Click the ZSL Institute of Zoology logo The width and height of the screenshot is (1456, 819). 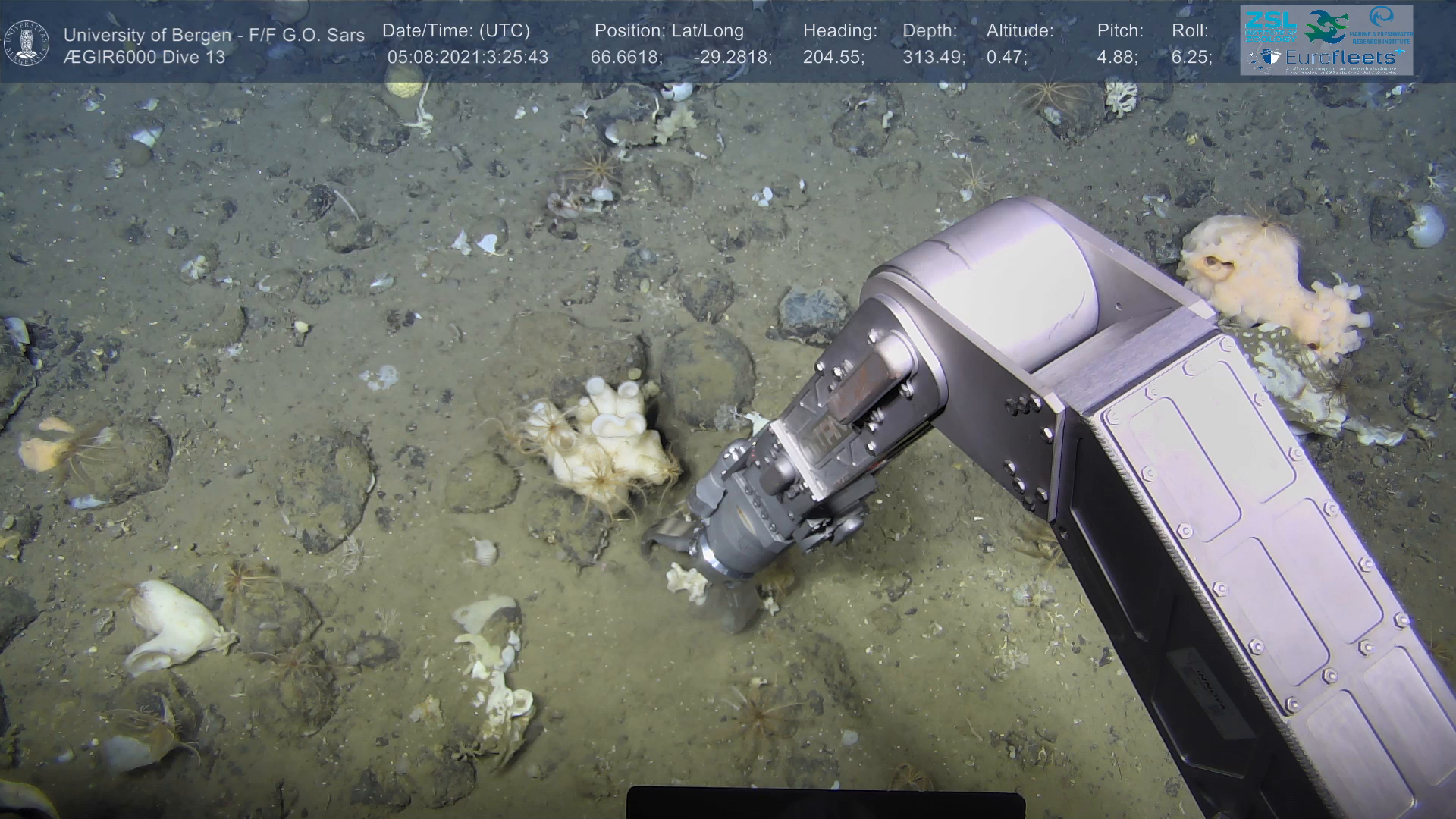1271,25
